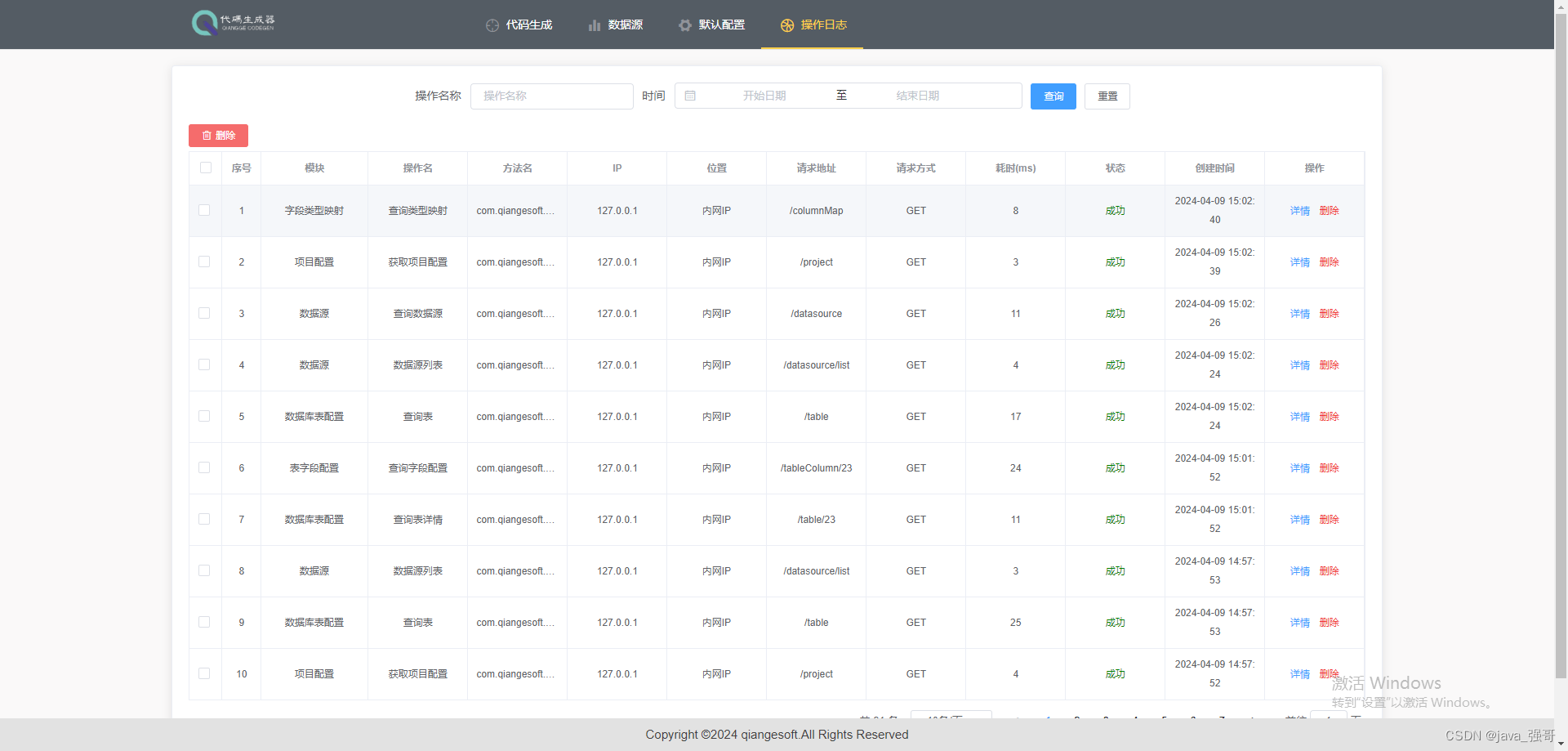1568x751 pixels.
Task: Click 删除 link in row 8
Action: pyautogui.click(x=1330, y=571)
